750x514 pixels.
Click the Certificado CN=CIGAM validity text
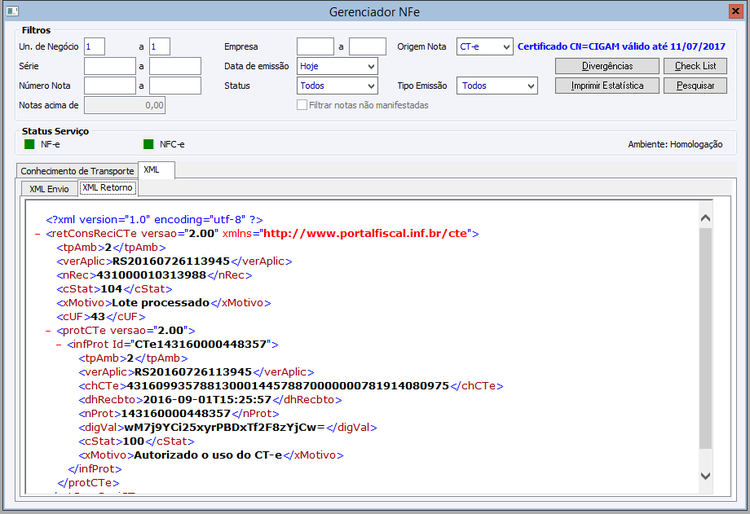(x=621, y=46)
